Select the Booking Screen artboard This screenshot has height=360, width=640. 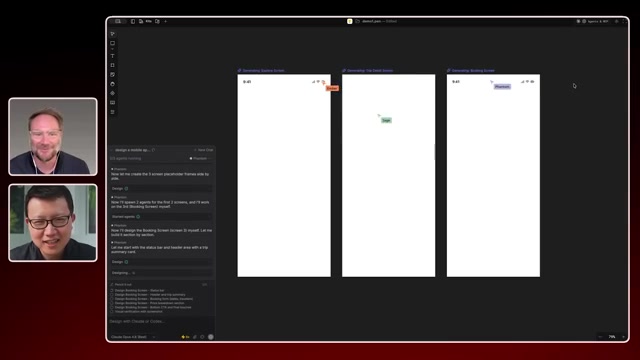click(493, 176)
